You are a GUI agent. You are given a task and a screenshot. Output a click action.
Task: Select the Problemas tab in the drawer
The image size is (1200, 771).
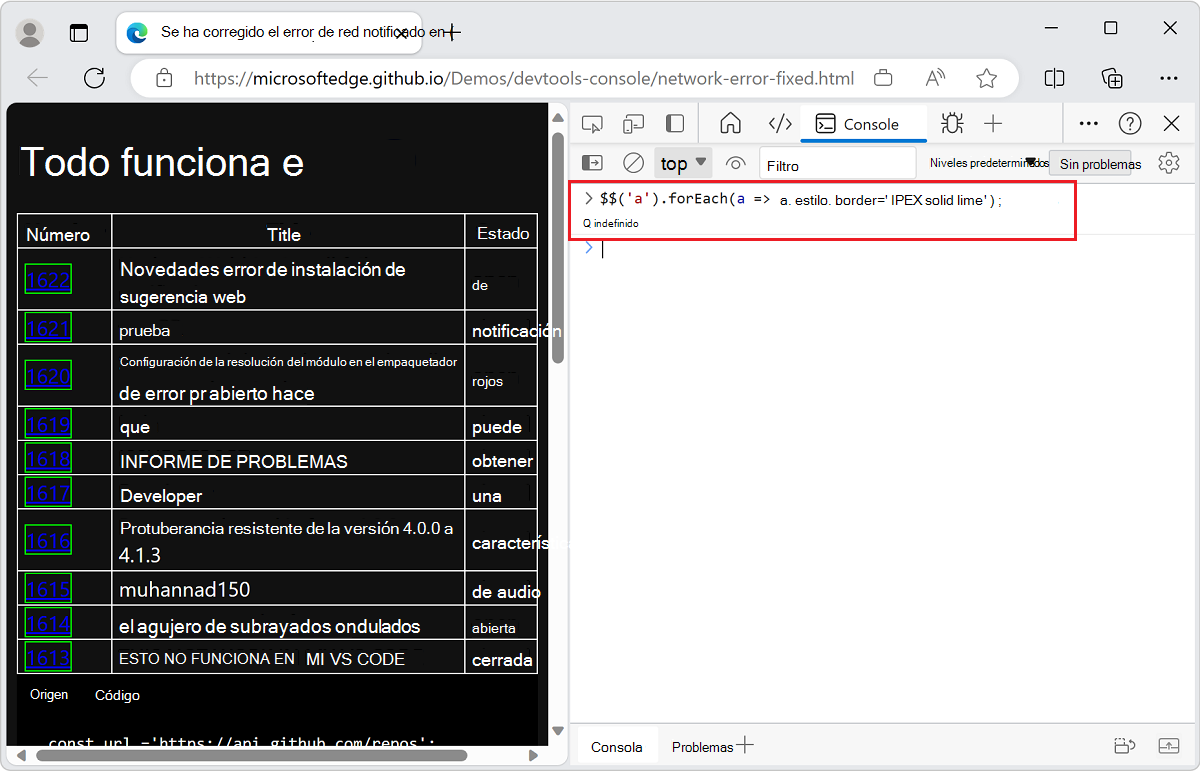702,747
